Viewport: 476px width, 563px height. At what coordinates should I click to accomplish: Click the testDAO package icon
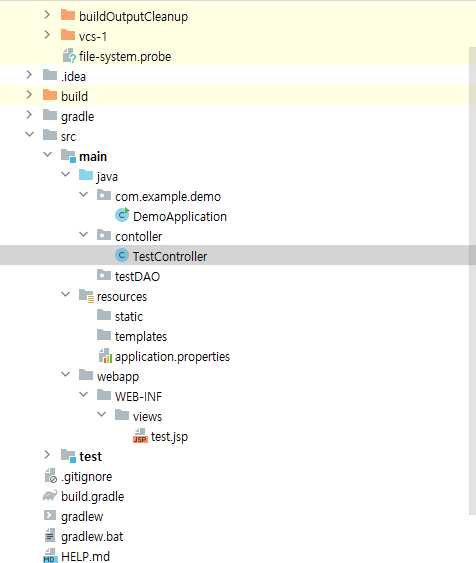coord(104,275)
